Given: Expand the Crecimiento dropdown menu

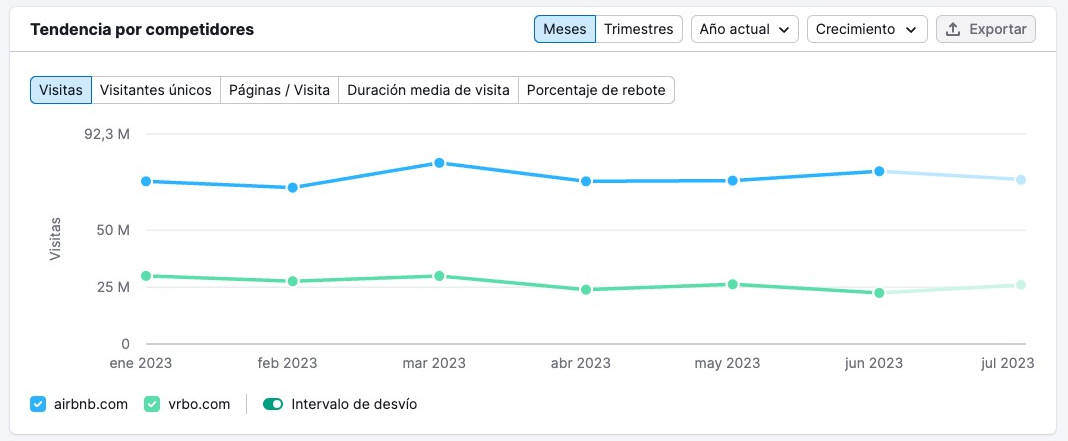Looking at the screenshot, I should [867, 29].
